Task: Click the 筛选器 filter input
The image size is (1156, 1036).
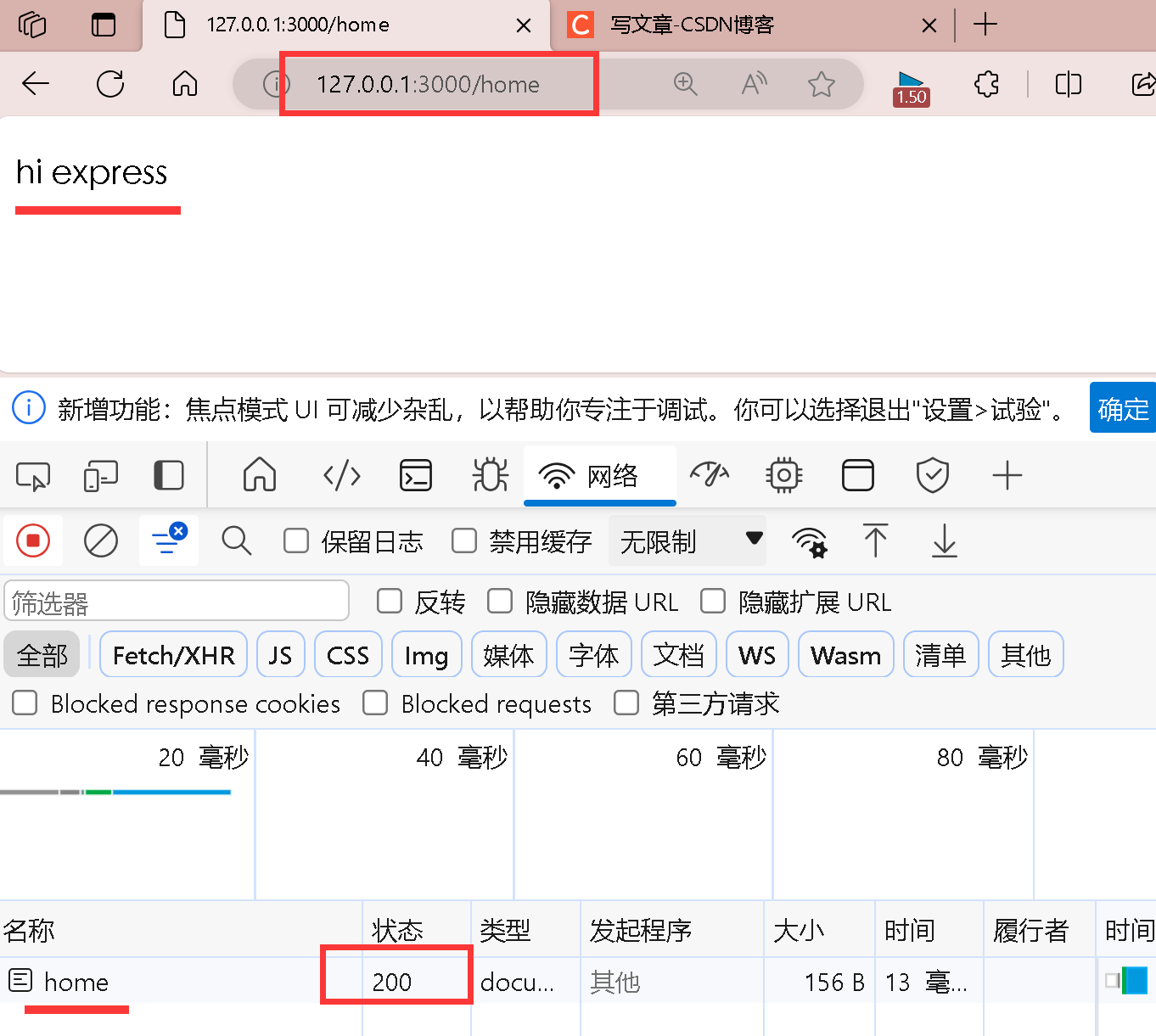Action: (x=177, y=602)
